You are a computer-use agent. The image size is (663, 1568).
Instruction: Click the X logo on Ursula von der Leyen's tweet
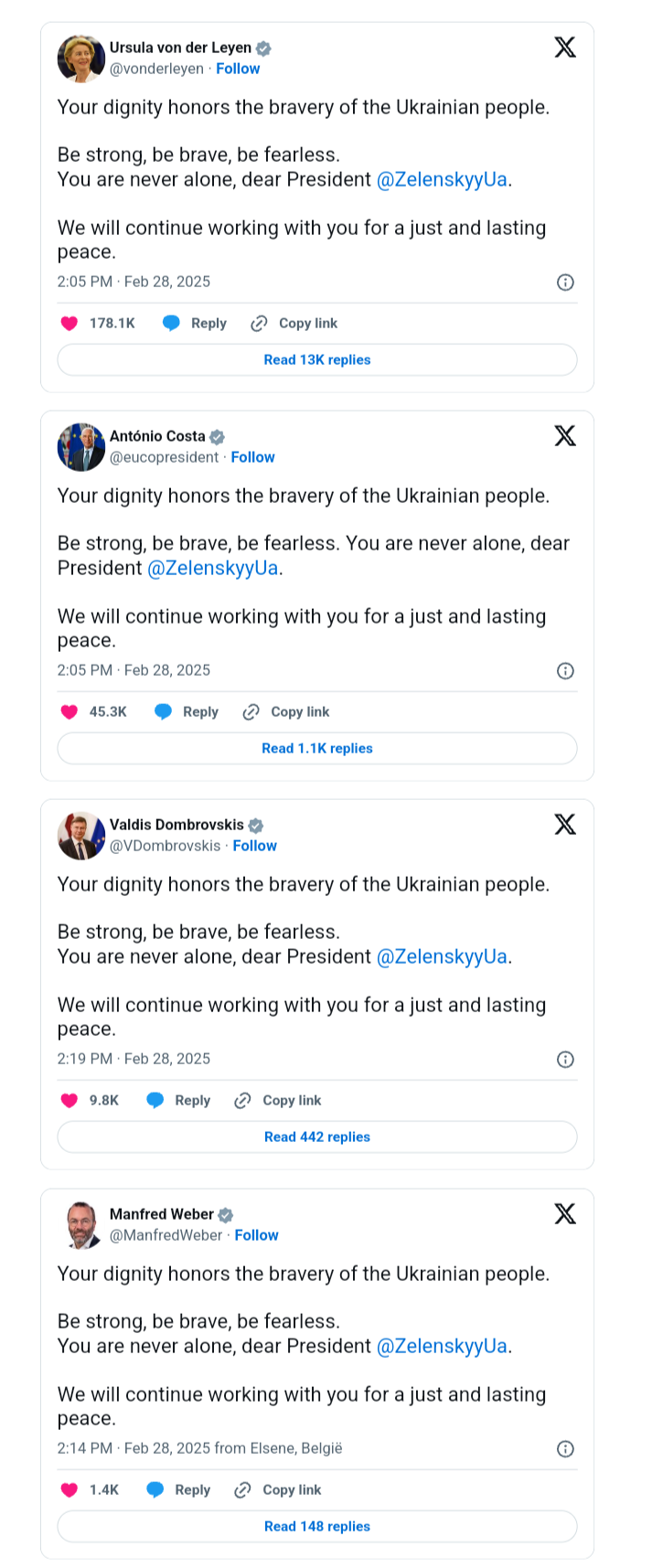(565, 47)
